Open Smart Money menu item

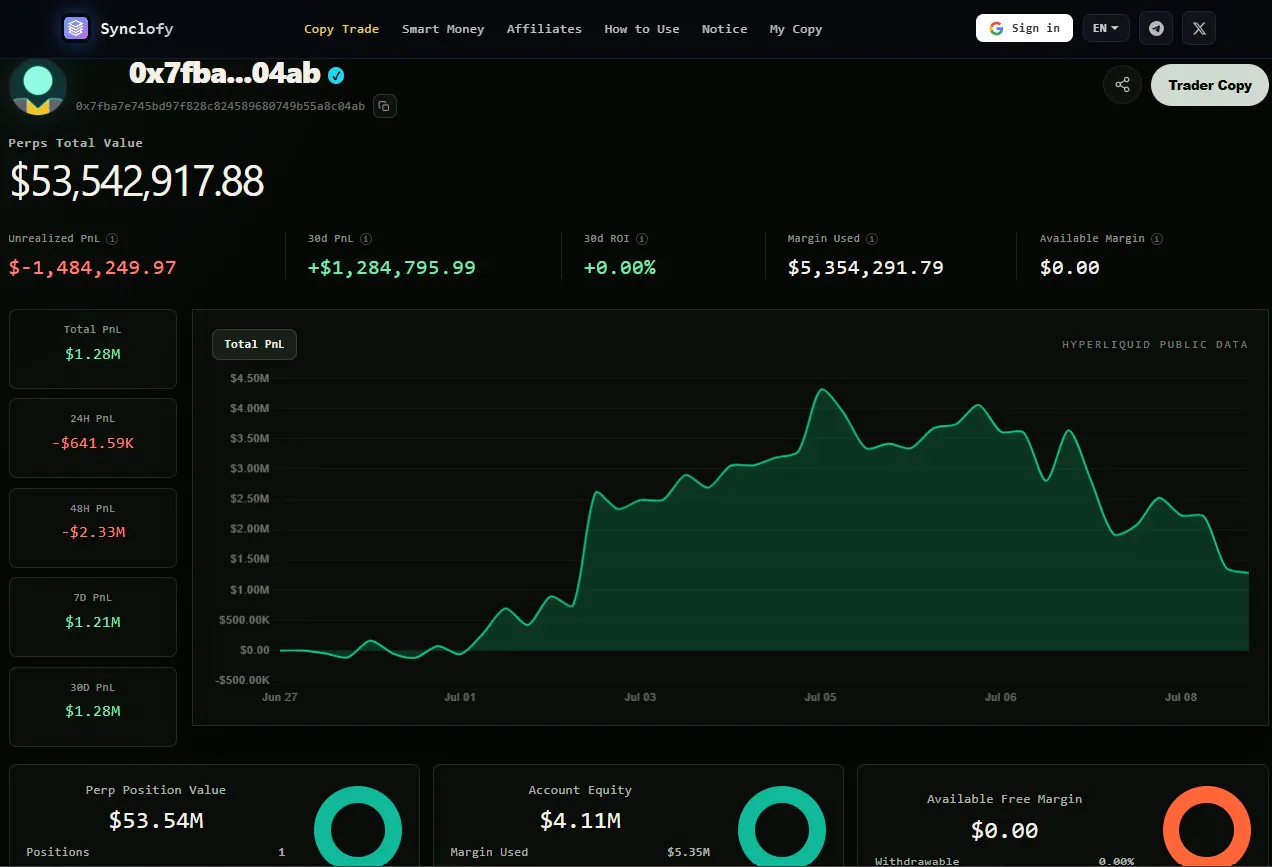click(x=443, y=29)
